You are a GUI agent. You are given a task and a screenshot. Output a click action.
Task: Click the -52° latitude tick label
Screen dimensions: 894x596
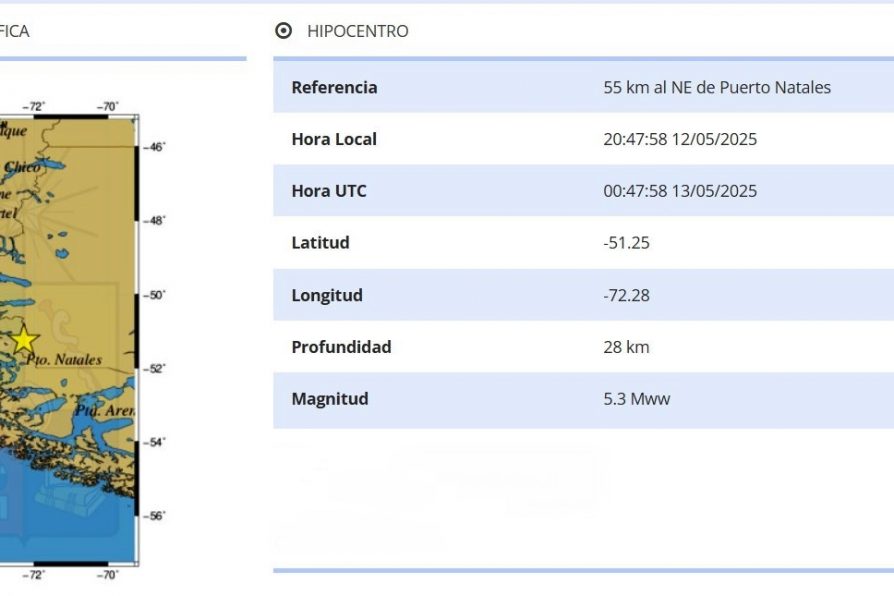click(x=154, y=368)
